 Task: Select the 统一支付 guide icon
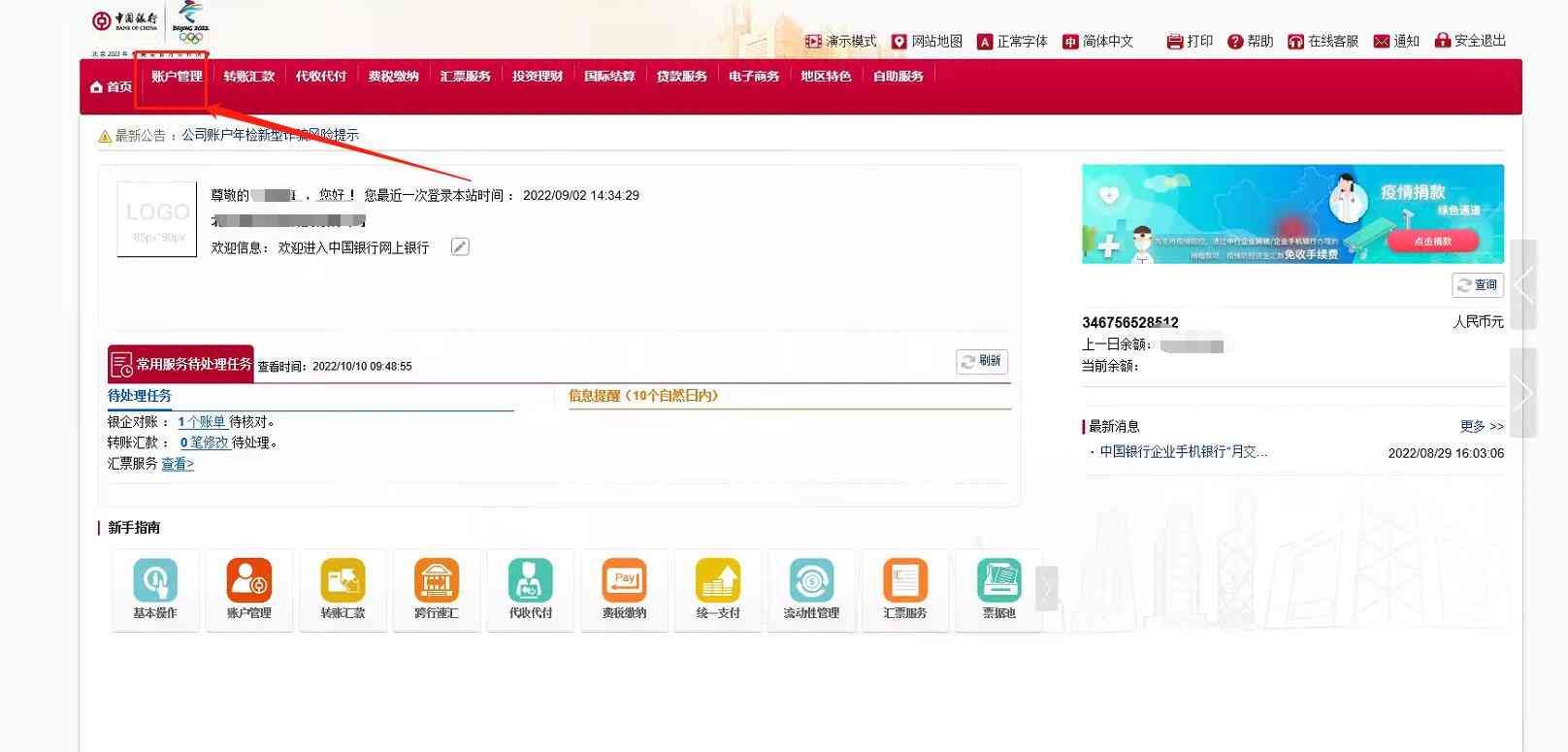718,581
